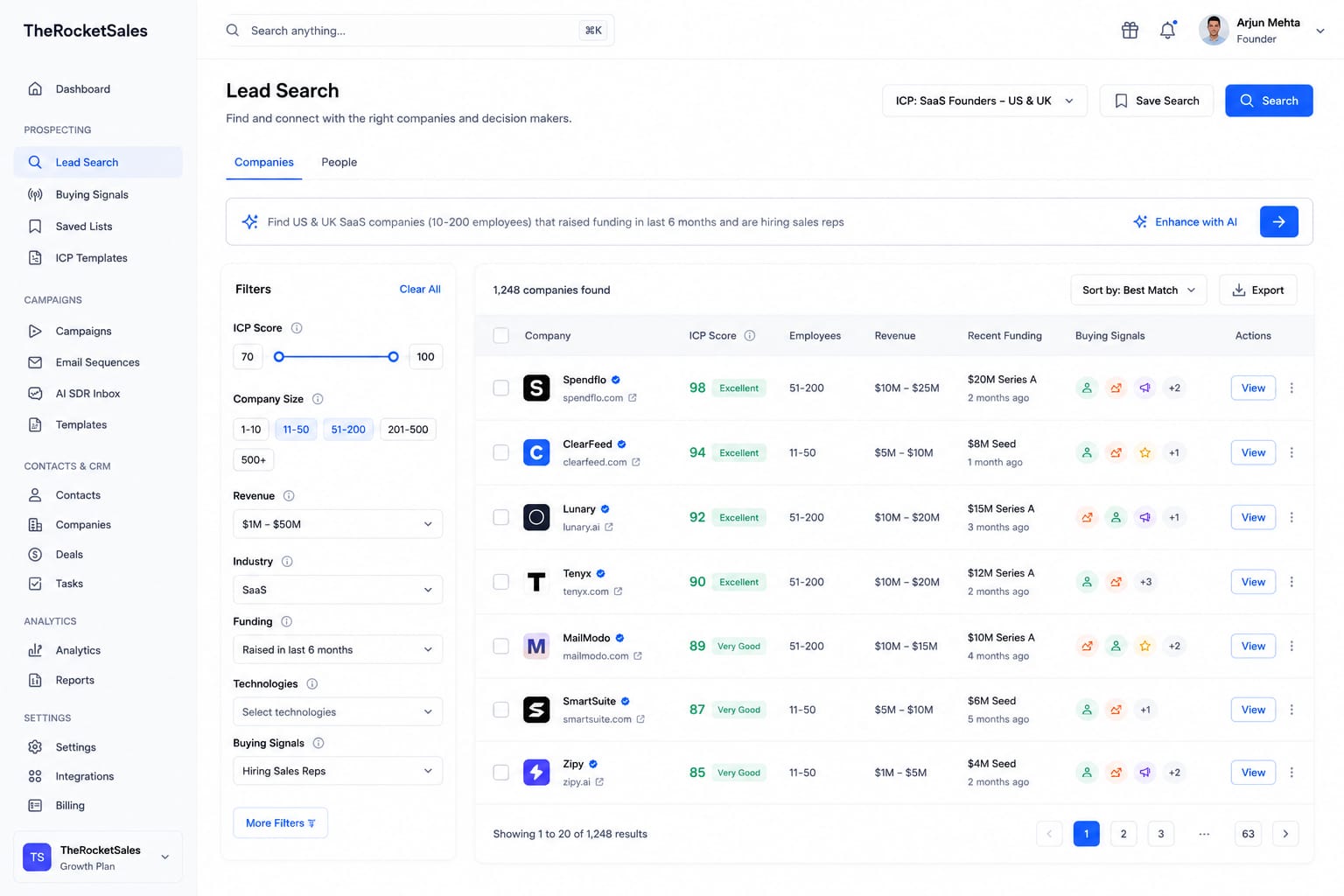Viewport: 1344px width, 896px height.
Task: Open the Industry SaaS dropdown
Action: pyautogui.click(x=338, y=590)
